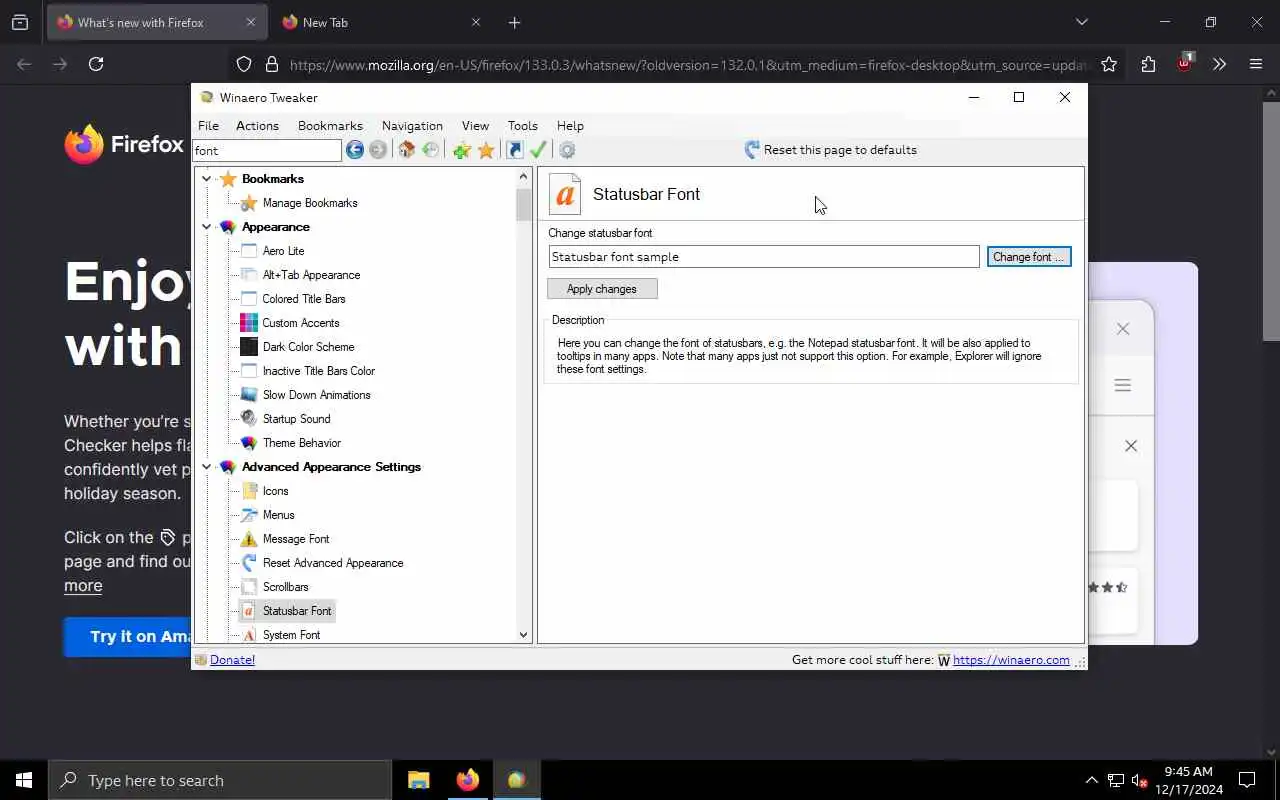Click the orange star bookmarks toolbar icon
This screenshot has height=800, width=1280.
pyautogui.click(x=486, y=150)
